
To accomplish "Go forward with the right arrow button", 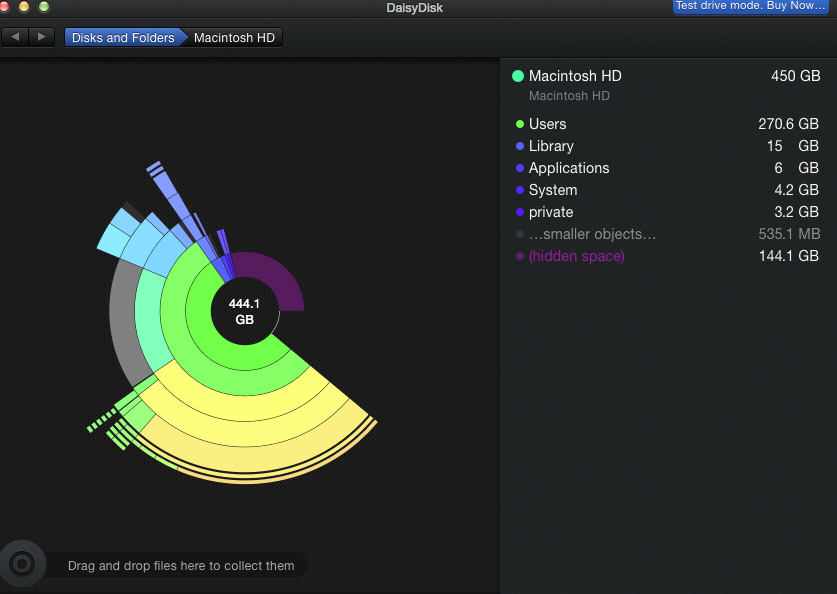I will pyautogui.click(x=42, y=37).
